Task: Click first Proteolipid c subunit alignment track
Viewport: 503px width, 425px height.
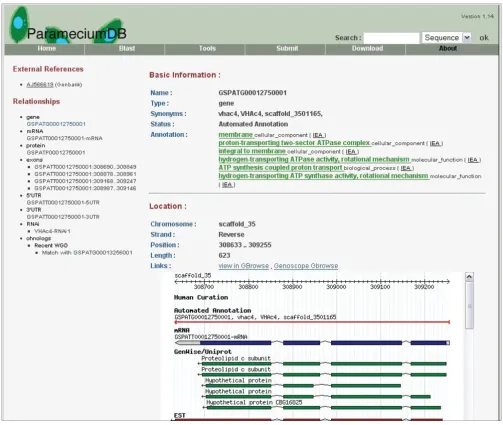Action: coord(322,364)
